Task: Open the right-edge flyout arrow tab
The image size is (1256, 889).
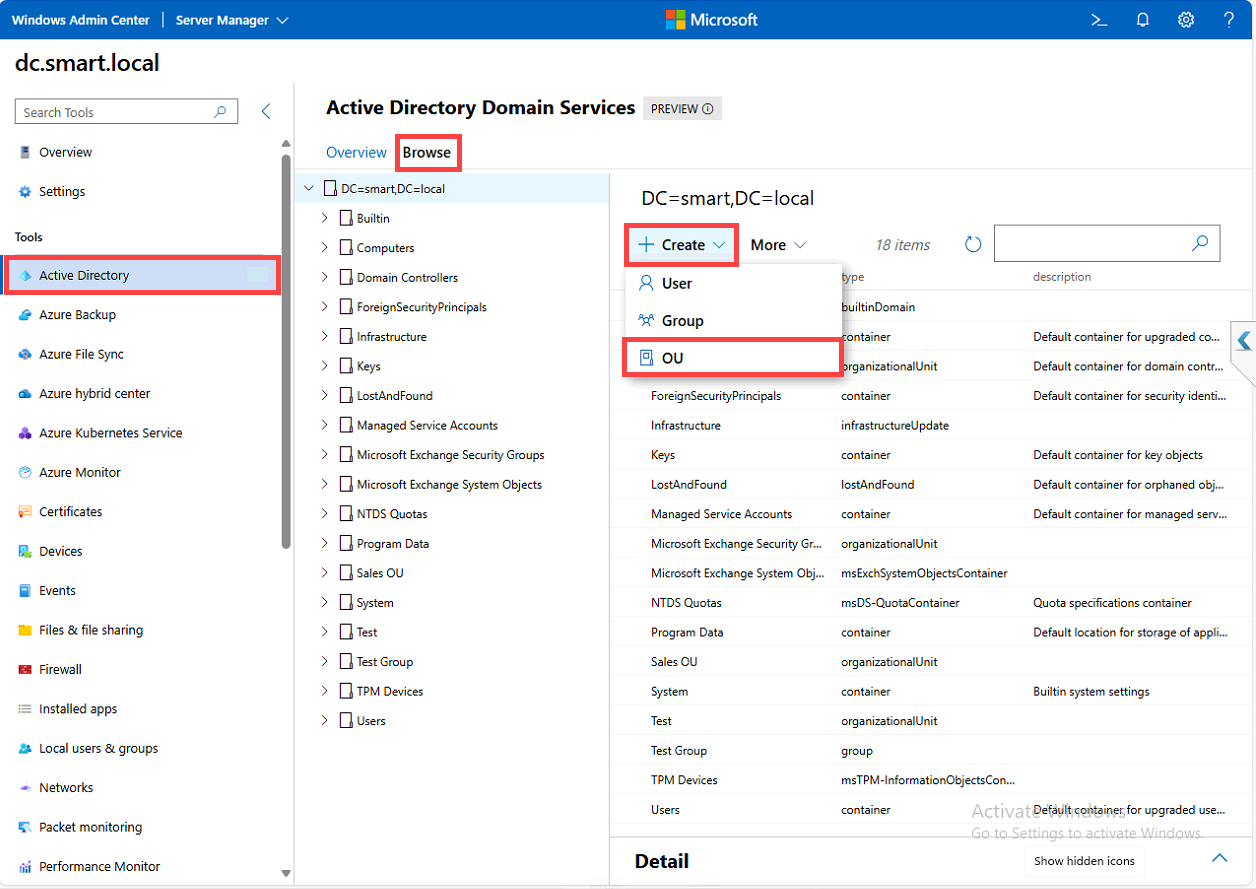Action: pyautogui.click(x=1243, y=341)
